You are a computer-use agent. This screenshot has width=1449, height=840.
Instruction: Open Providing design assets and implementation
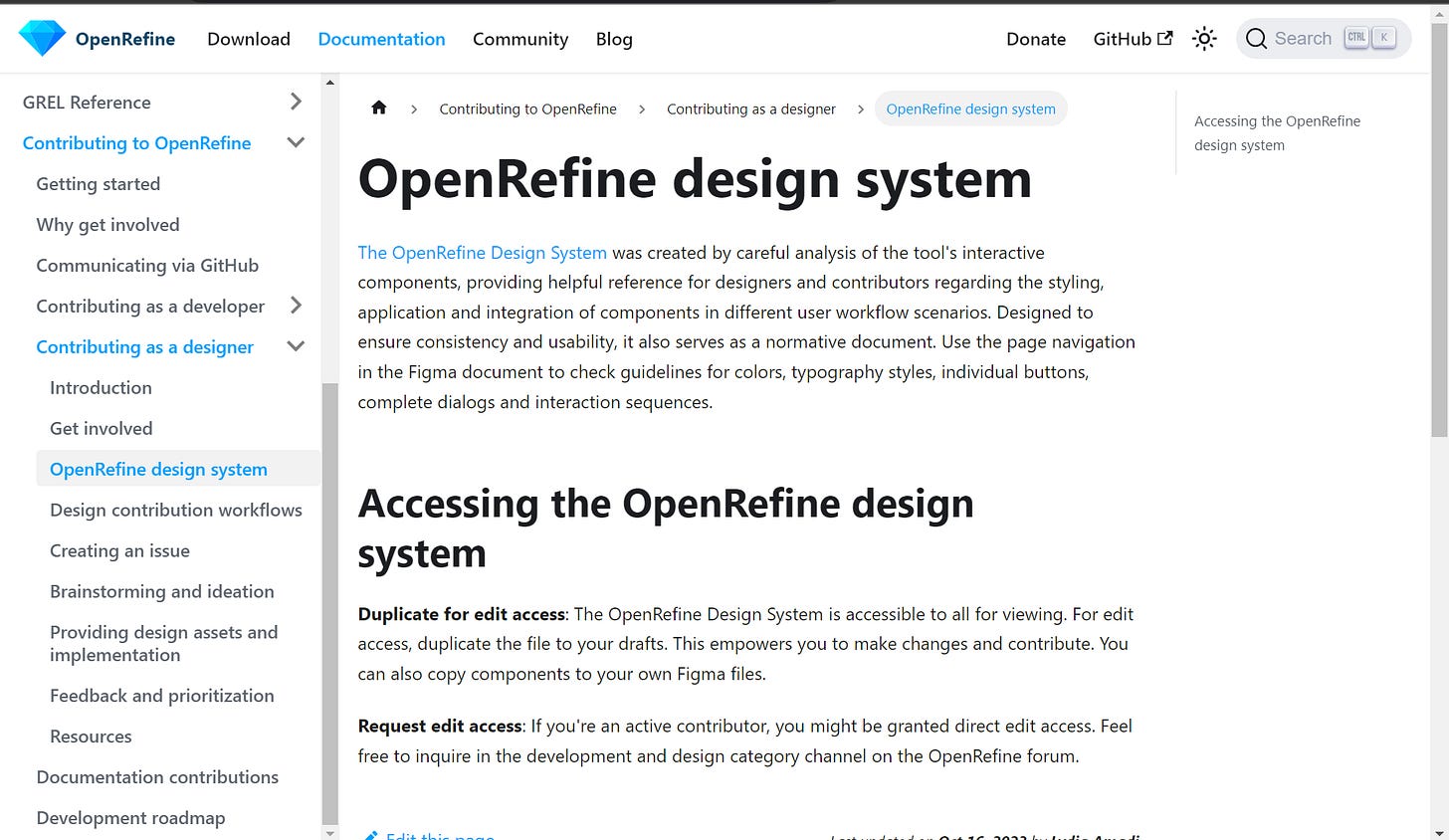click(x=164, y=644)
